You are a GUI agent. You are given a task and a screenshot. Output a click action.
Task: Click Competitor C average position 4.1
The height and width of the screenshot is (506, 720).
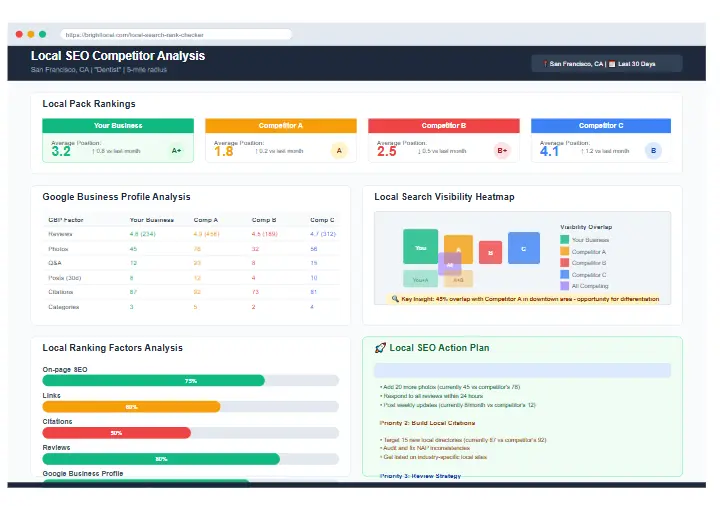click(x=549, y=152)
